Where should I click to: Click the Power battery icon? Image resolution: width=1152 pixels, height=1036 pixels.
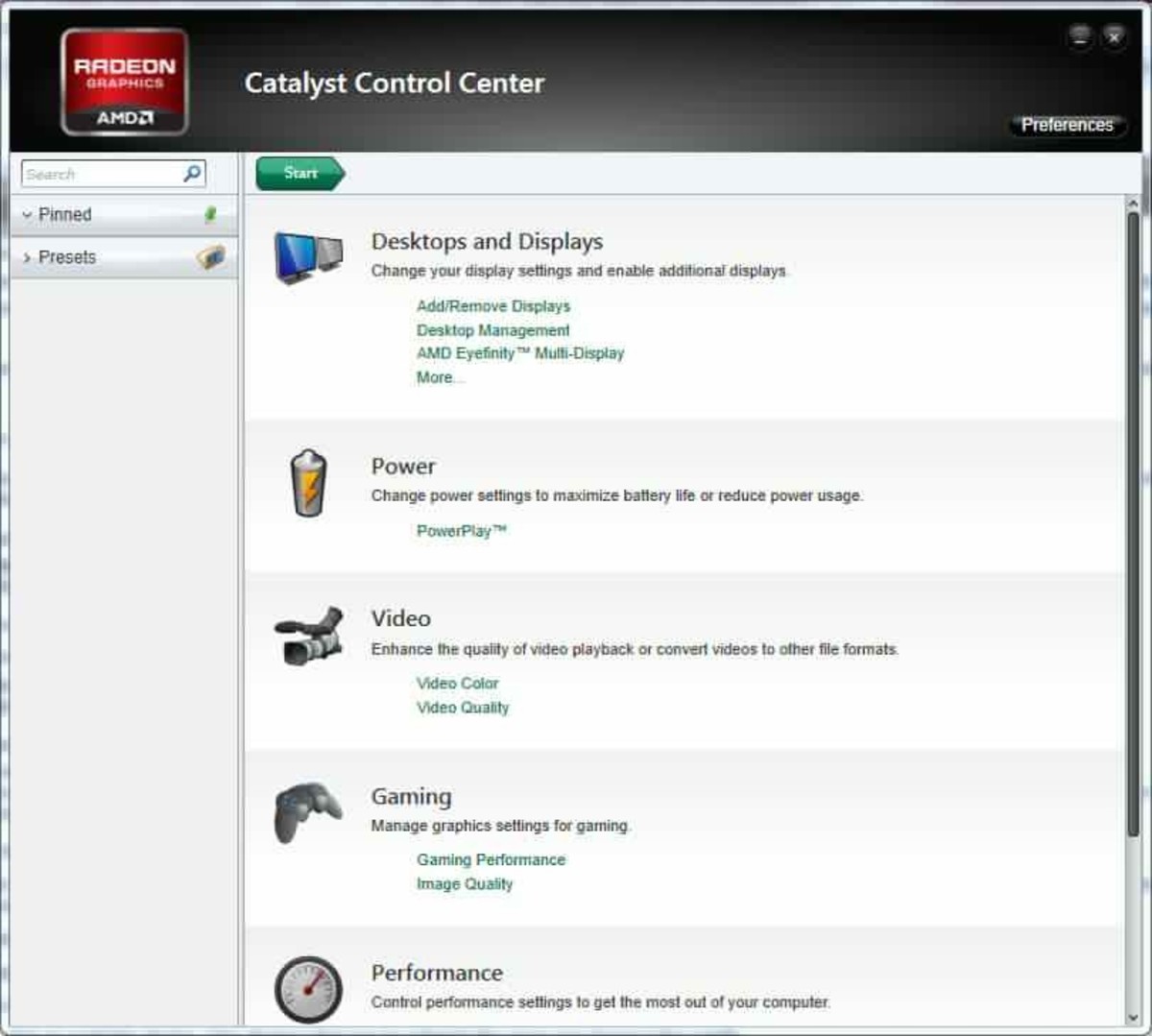point(308,480)
